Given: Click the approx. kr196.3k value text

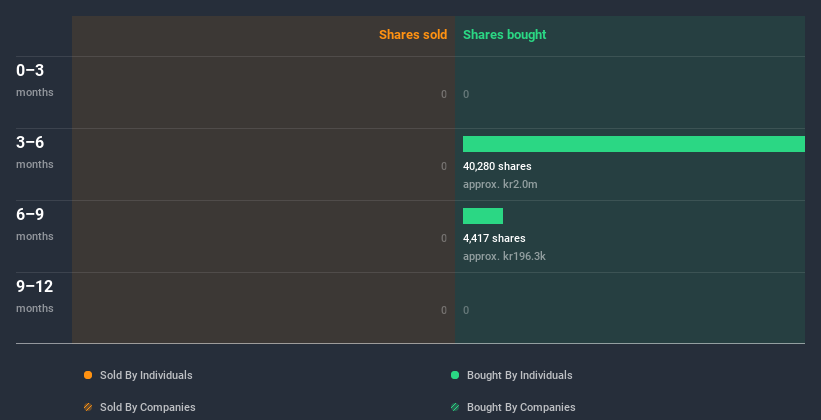Looking at the screenshot, I should (504, 256).
